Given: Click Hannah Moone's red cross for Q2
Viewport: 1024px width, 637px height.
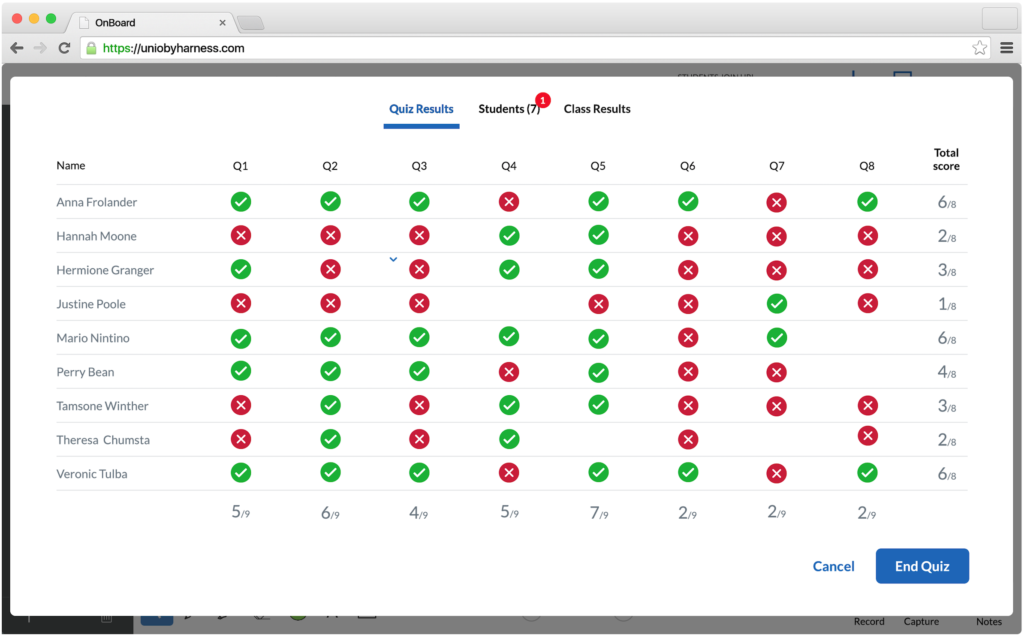Looking at the screenshot, I should click(330, 236).
